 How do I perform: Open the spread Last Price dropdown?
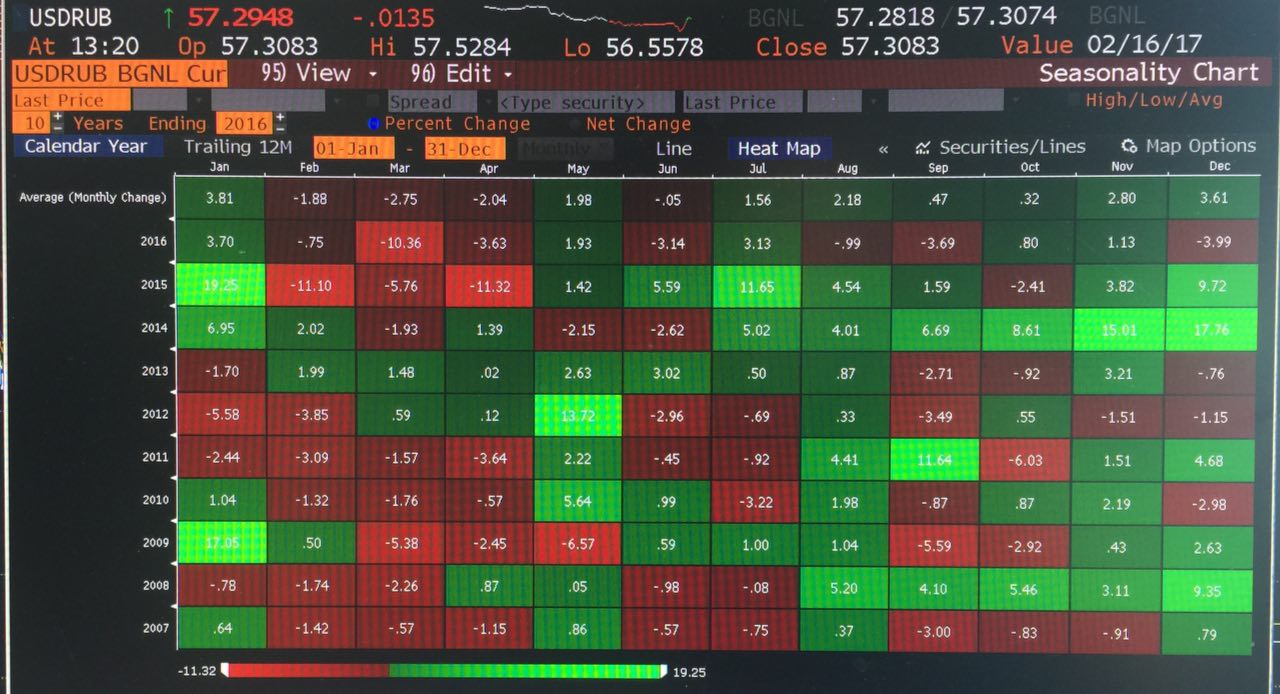(743, 101)
